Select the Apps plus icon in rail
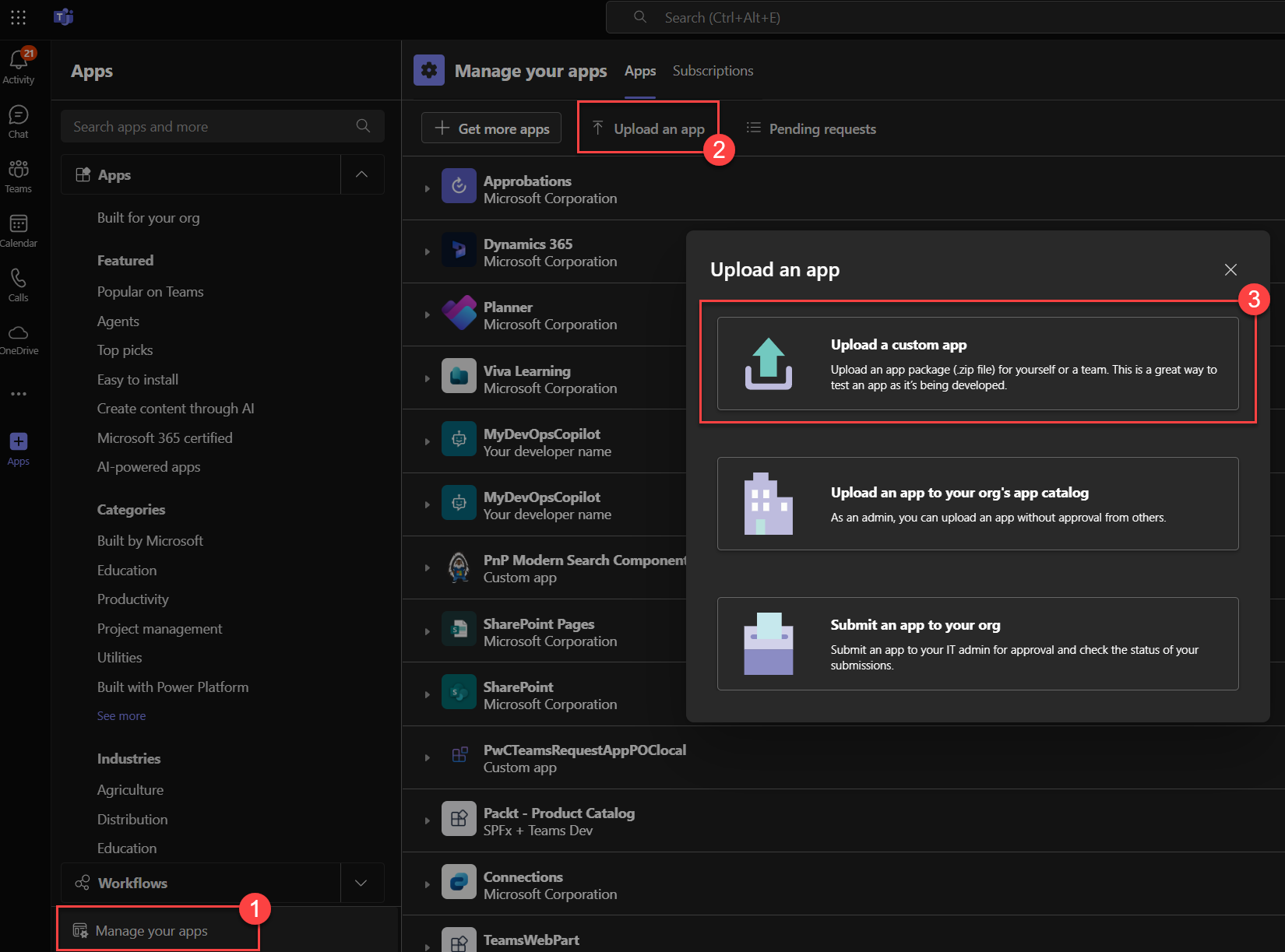 click(19, 441)
